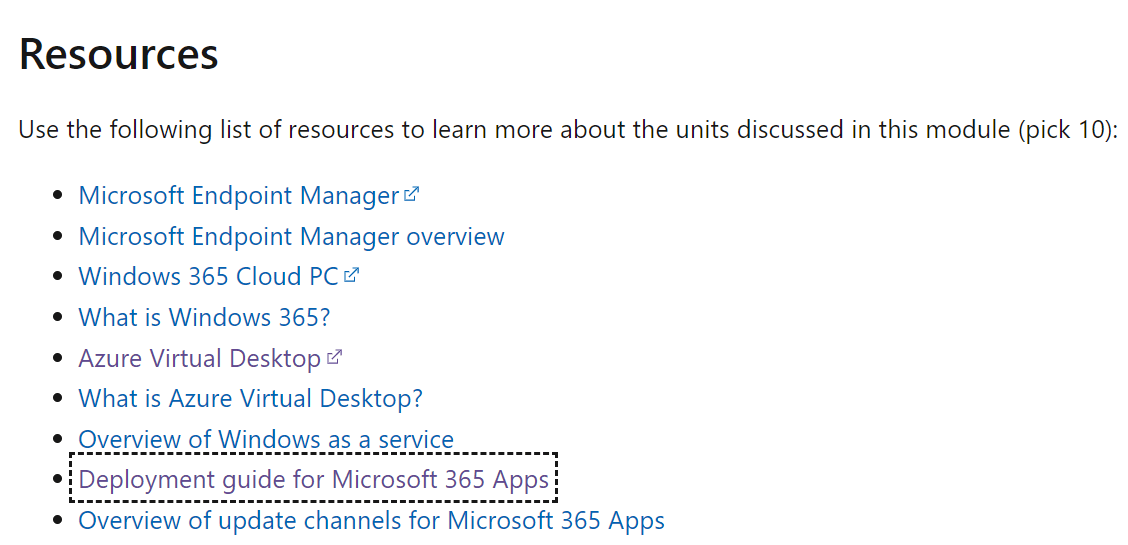The image size is (1128, 545).
Task: Click bullet before Overview of Windows as a service
Action: point(58,441)
